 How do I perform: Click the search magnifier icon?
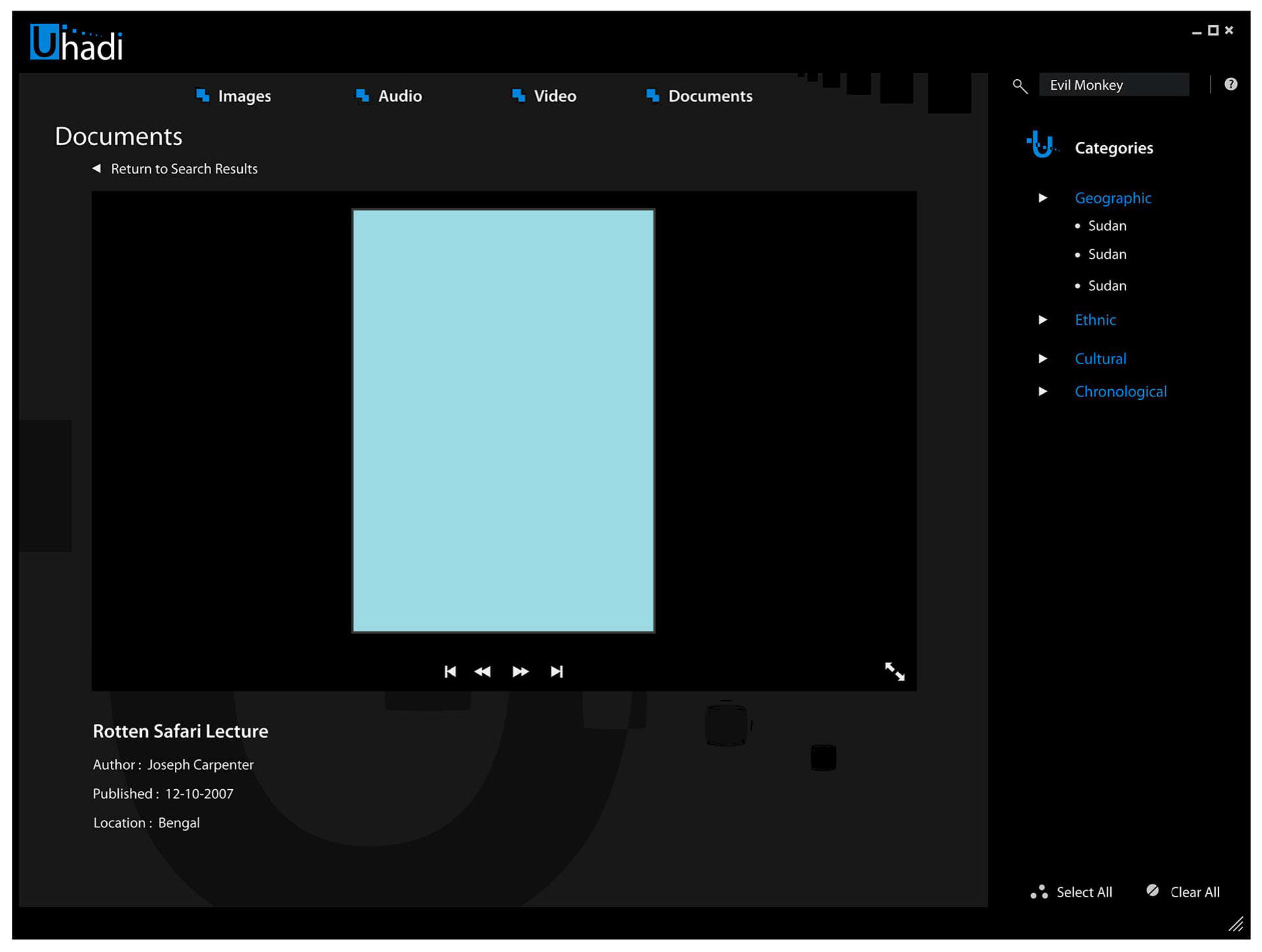click(1019, 86)
